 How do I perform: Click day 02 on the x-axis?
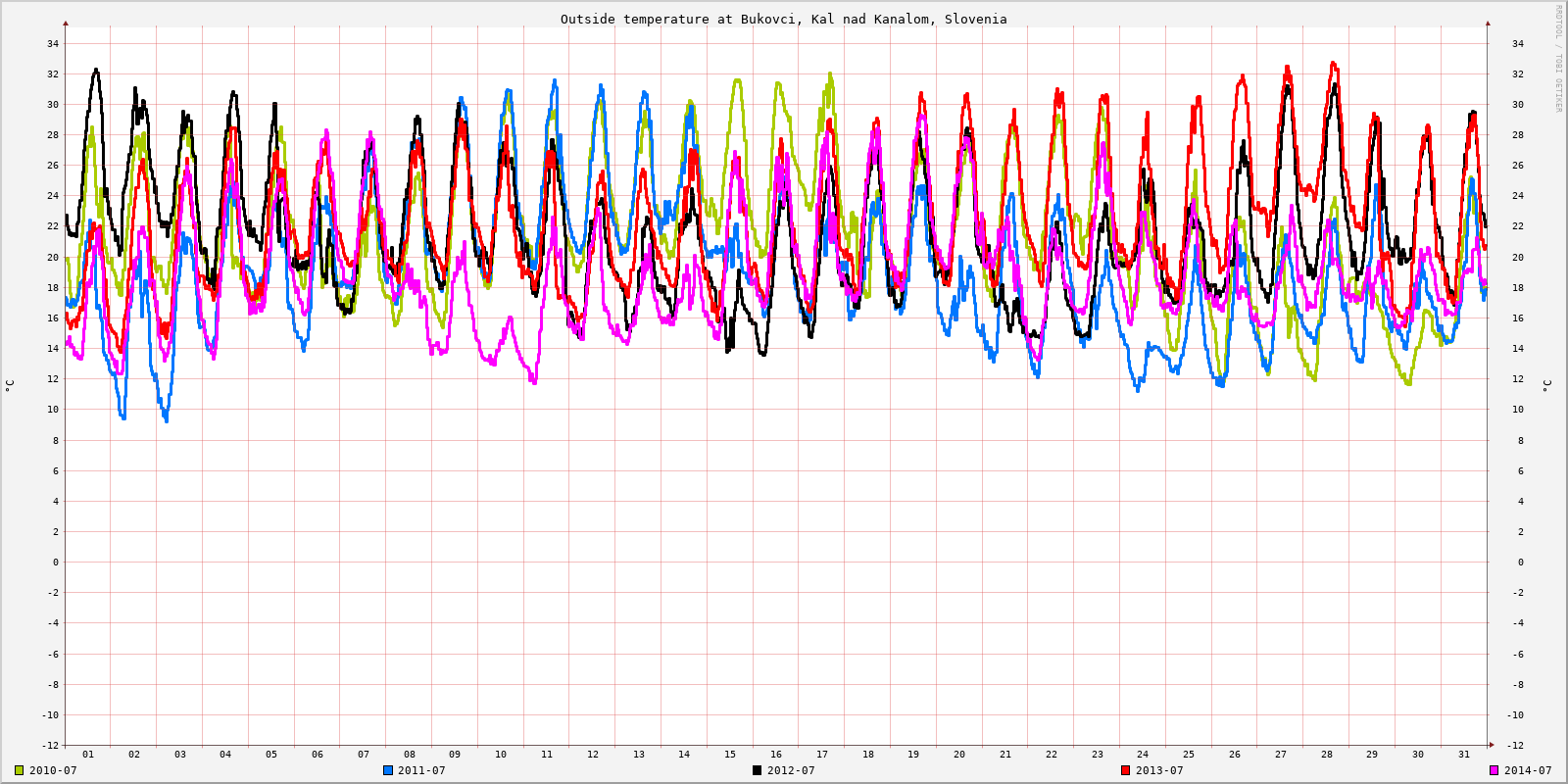(x=134, y=755)
